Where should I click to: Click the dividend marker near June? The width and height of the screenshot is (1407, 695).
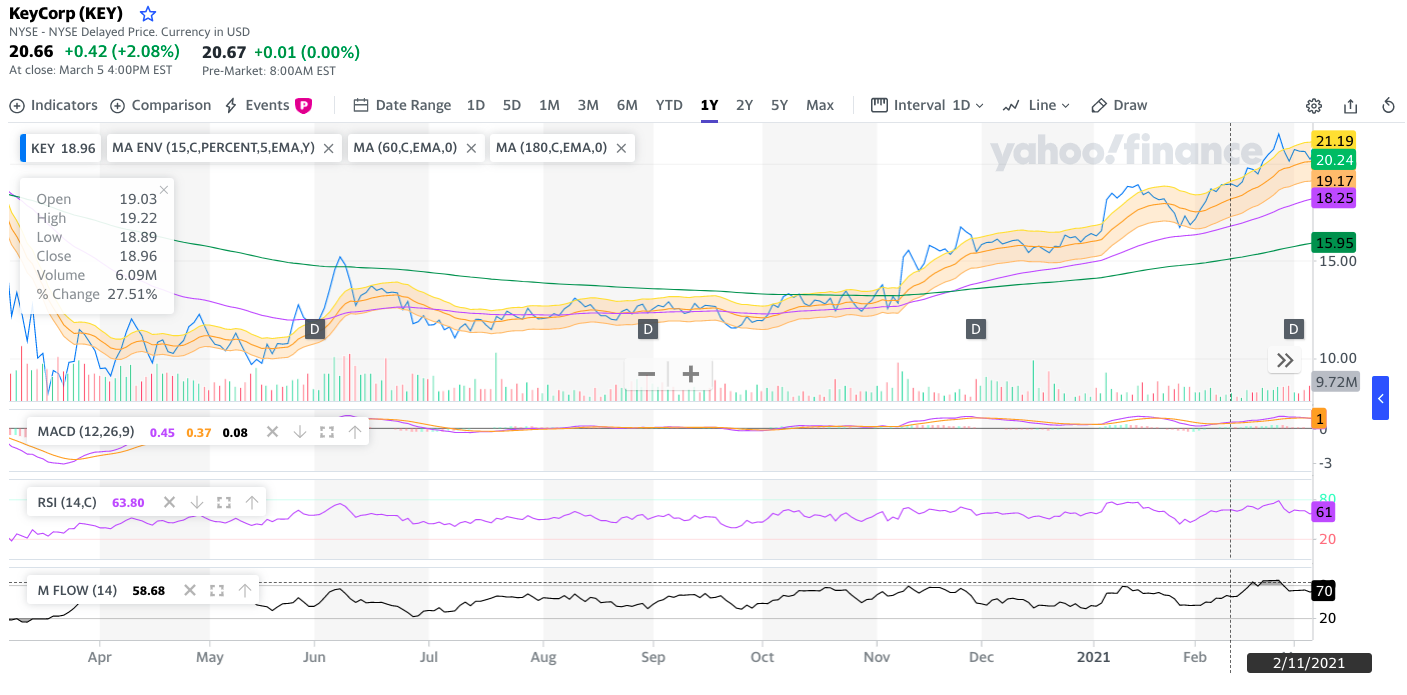314,328
